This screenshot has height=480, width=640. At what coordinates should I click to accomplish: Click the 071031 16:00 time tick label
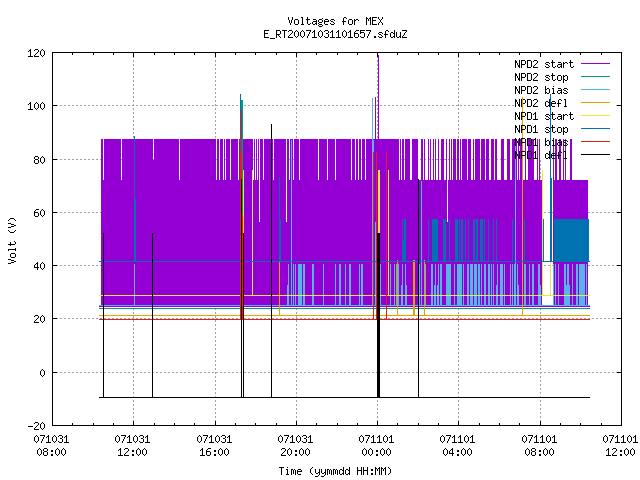point(214,446)
